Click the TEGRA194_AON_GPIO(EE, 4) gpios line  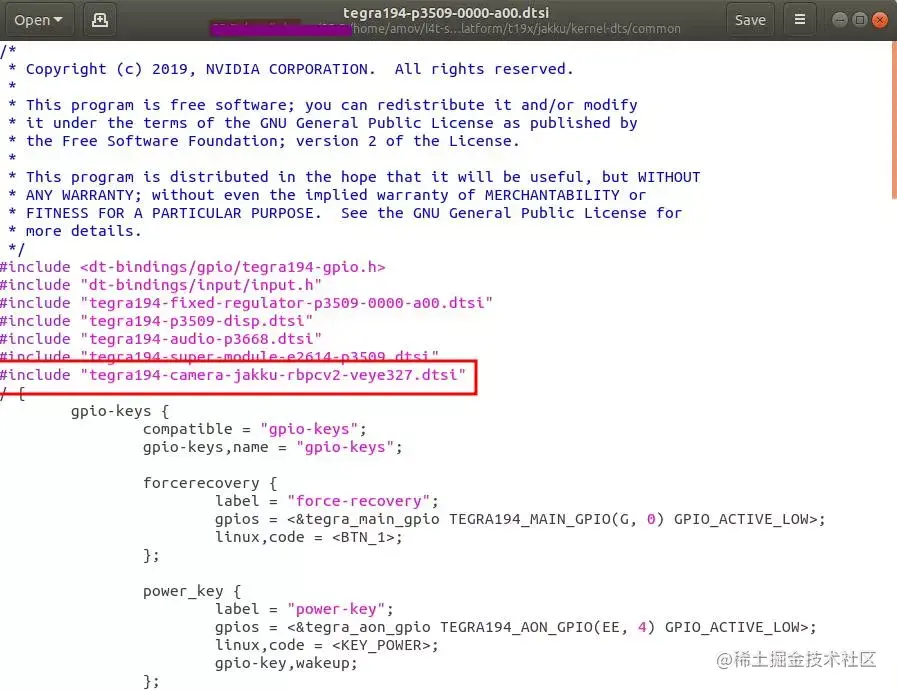click(515, 627)
